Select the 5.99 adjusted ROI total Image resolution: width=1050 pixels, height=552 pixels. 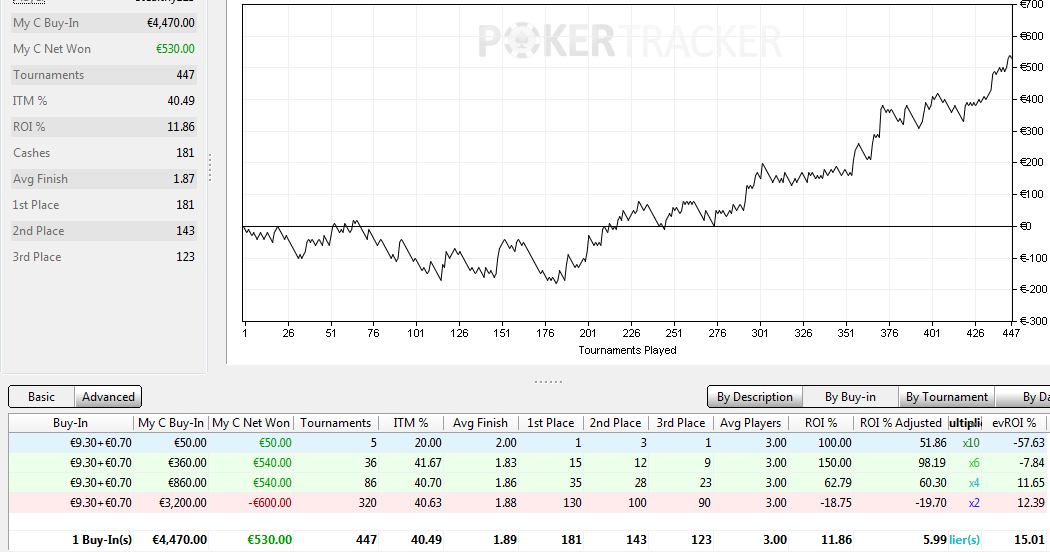coord(935,540)
